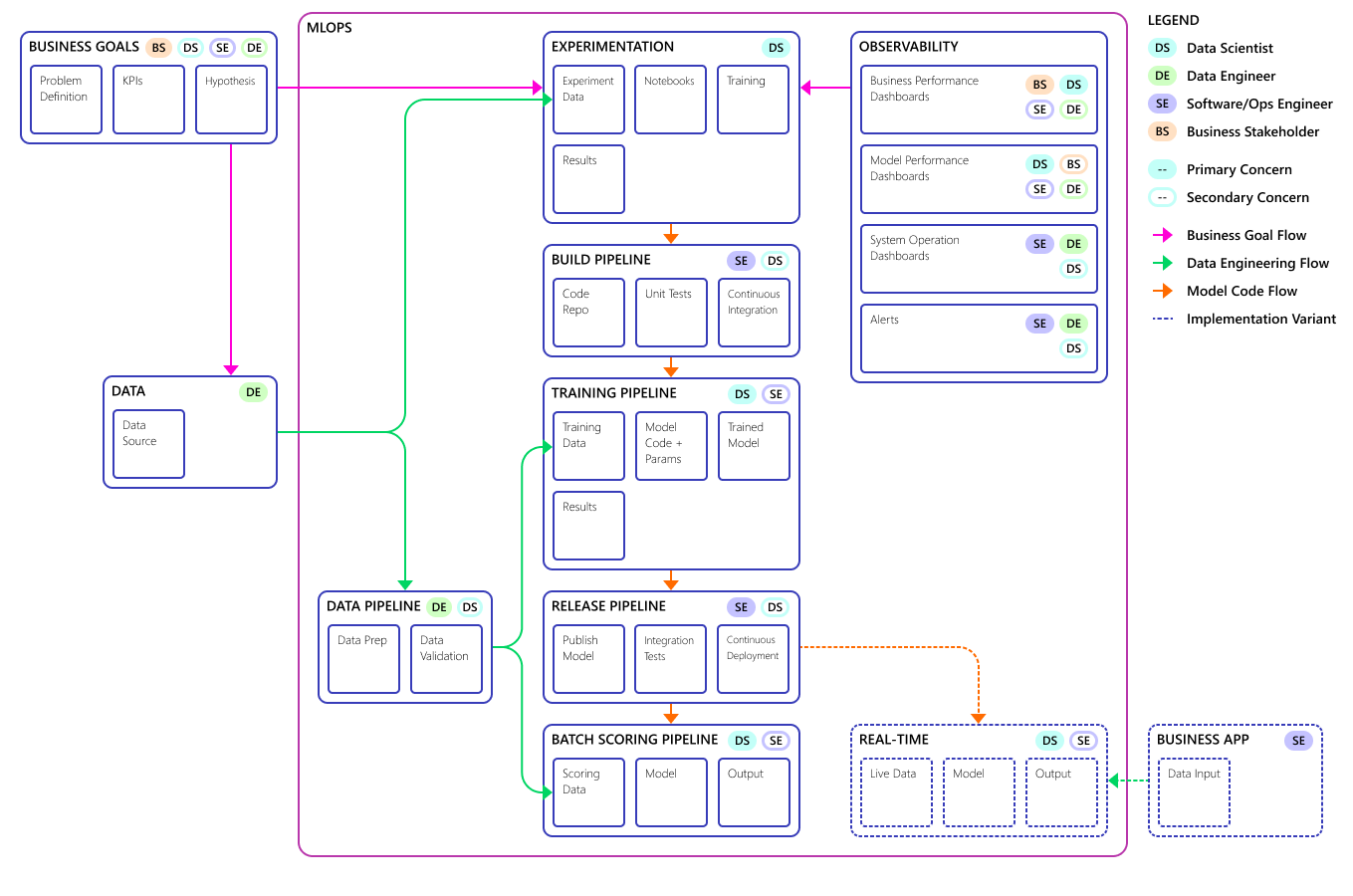This screenshot has height=896, width=1353.
Task: Select the Experiment Data box
Action: tap(588, 100)
